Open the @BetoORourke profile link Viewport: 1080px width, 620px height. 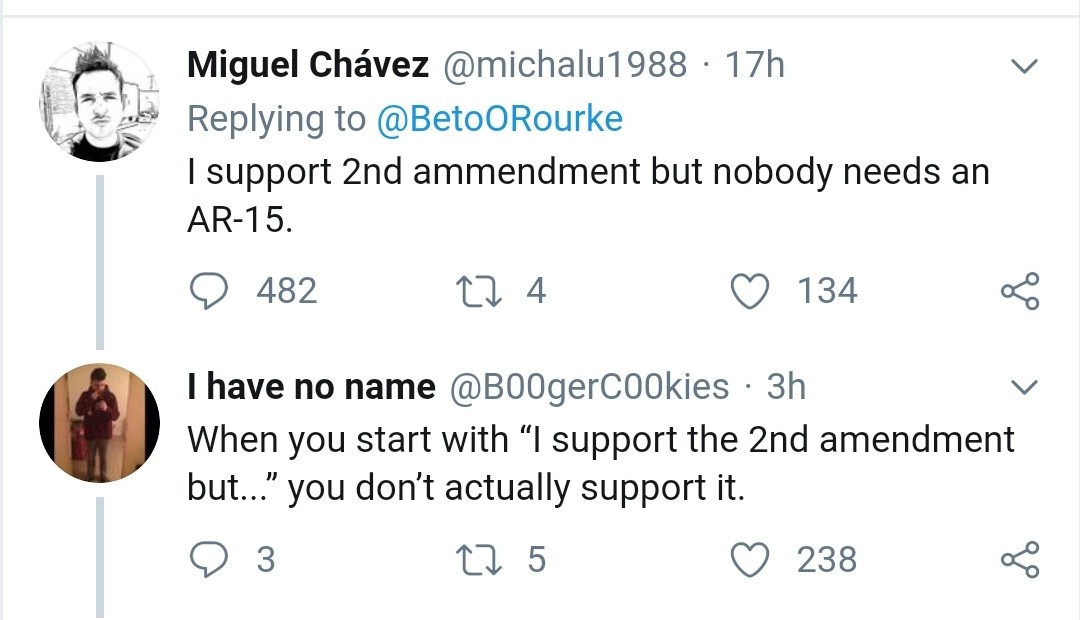point(499,118)
